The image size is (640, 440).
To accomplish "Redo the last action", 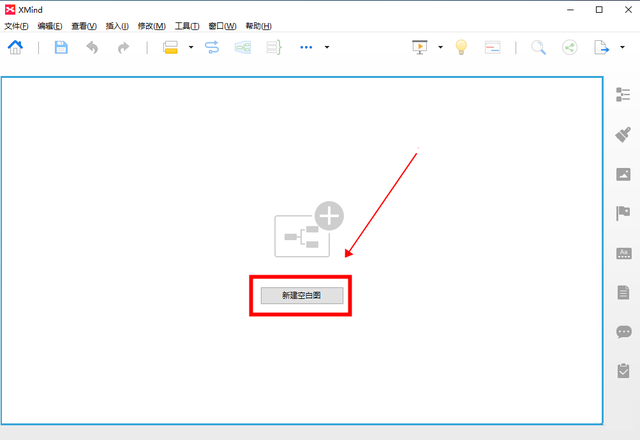I will pyautogui.click(x=123, y=47).
